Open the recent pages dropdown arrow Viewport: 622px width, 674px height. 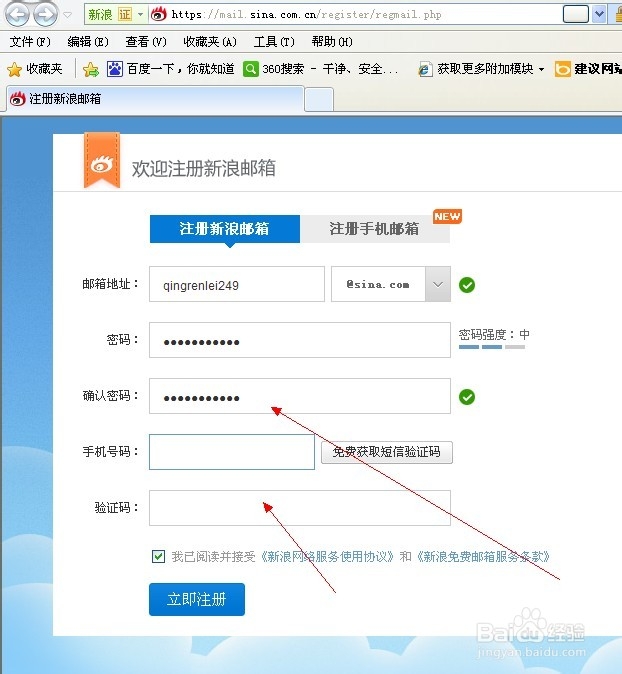[67, 15]
